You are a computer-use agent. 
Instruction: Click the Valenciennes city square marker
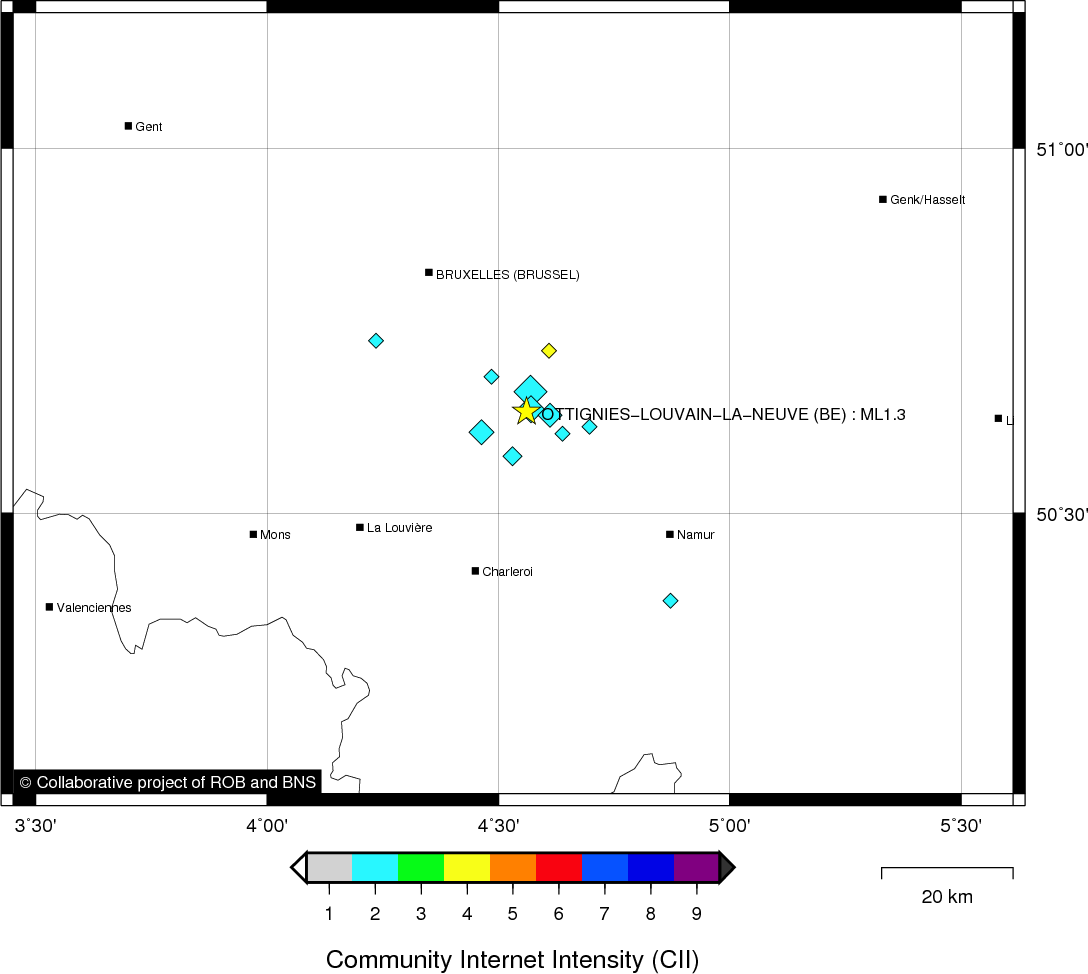49,607
